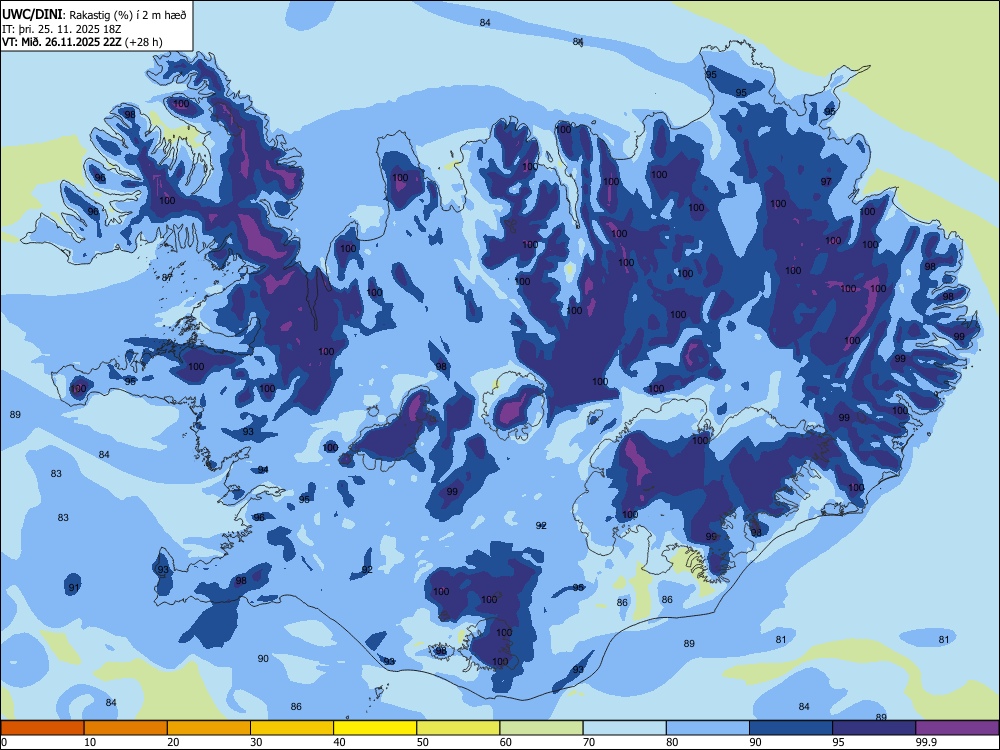Click the '60' legend tick label

point(506,742)
